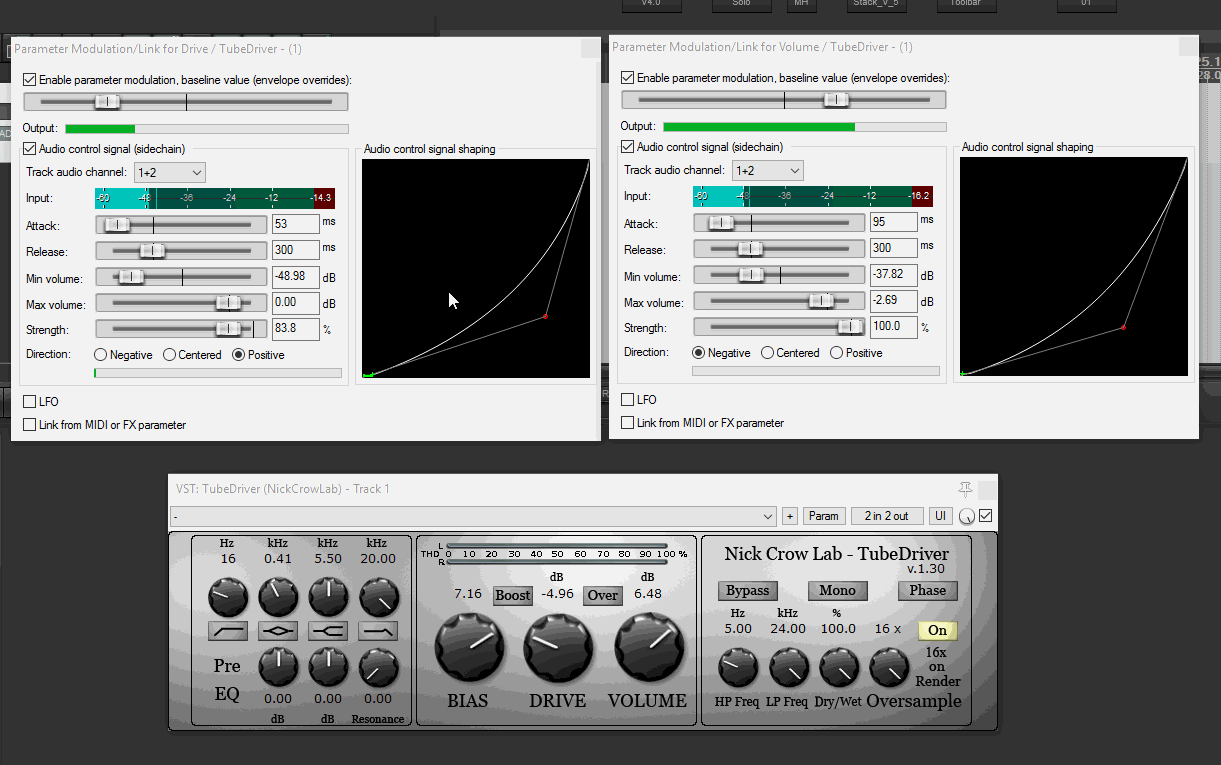Open Track audio channel dropdown in Volume window
1221x765 pixels.
(x=768, y=170)
